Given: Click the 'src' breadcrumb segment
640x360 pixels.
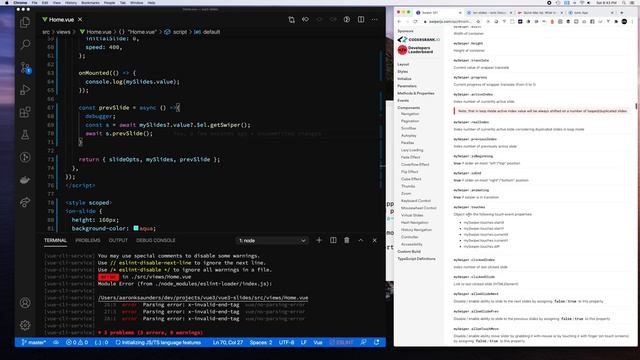Looking at the screenshot, I should click(x=46, y=32).
